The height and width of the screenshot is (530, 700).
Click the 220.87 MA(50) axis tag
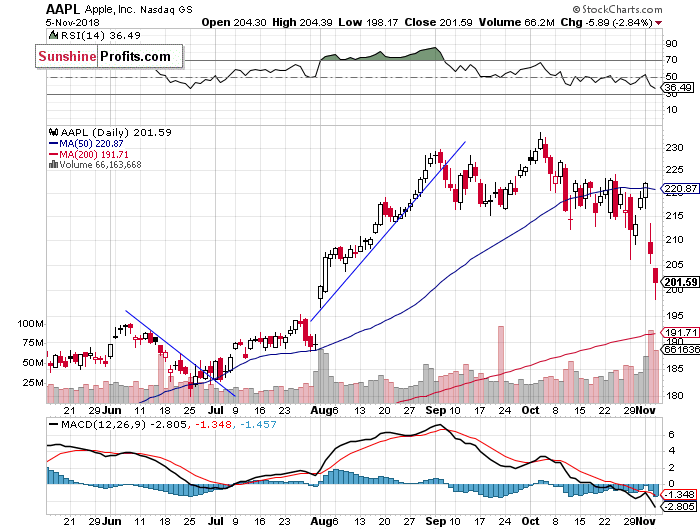tap(680, 188)
